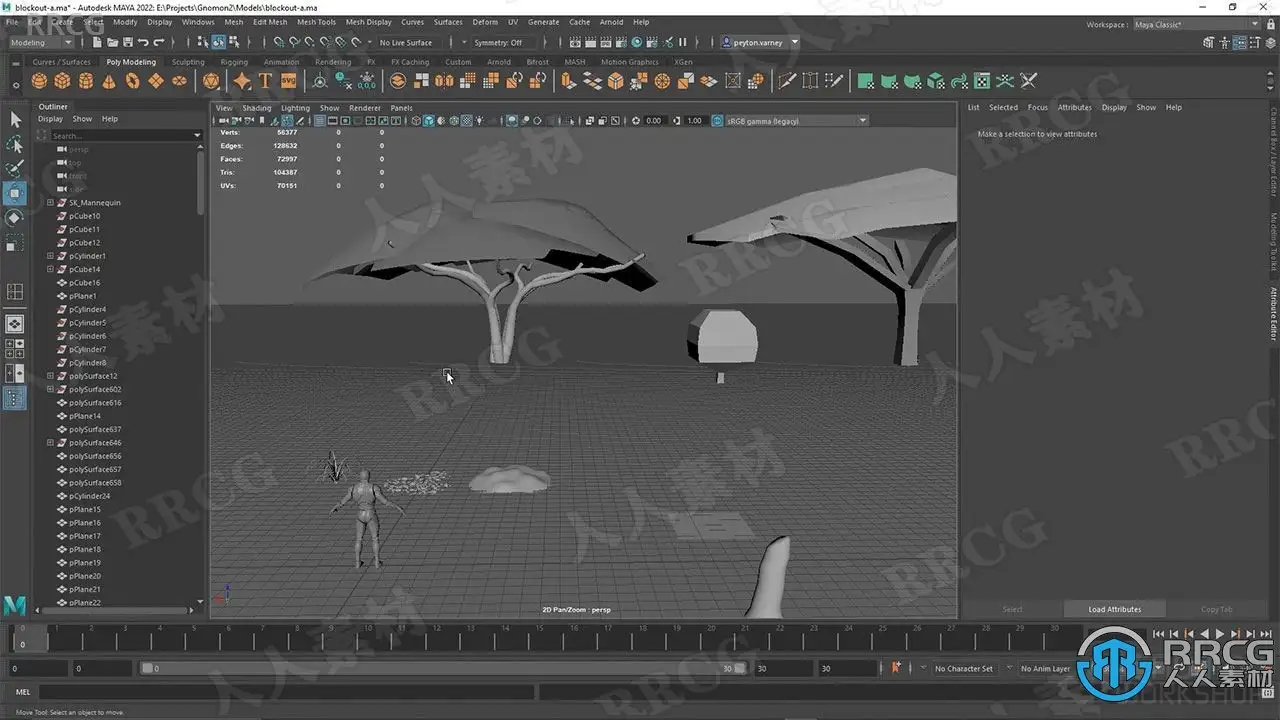Click the Undo arrow icon
Screen dimensions: 1280x720
click(x=143, y=42)
